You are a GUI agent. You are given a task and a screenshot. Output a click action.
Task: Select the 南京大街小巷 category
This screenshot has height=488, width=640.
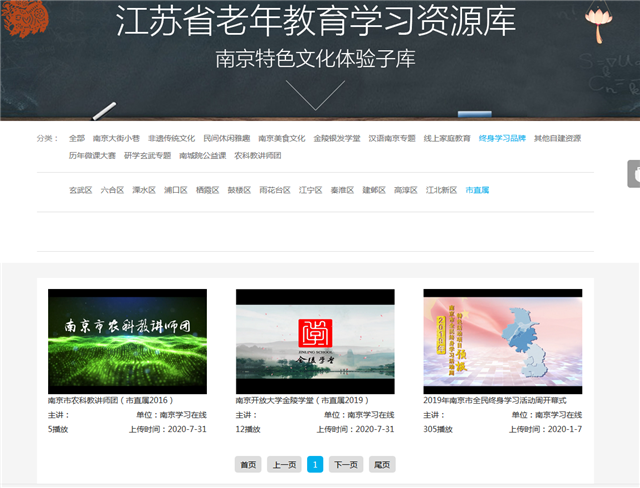click(116, 138)
